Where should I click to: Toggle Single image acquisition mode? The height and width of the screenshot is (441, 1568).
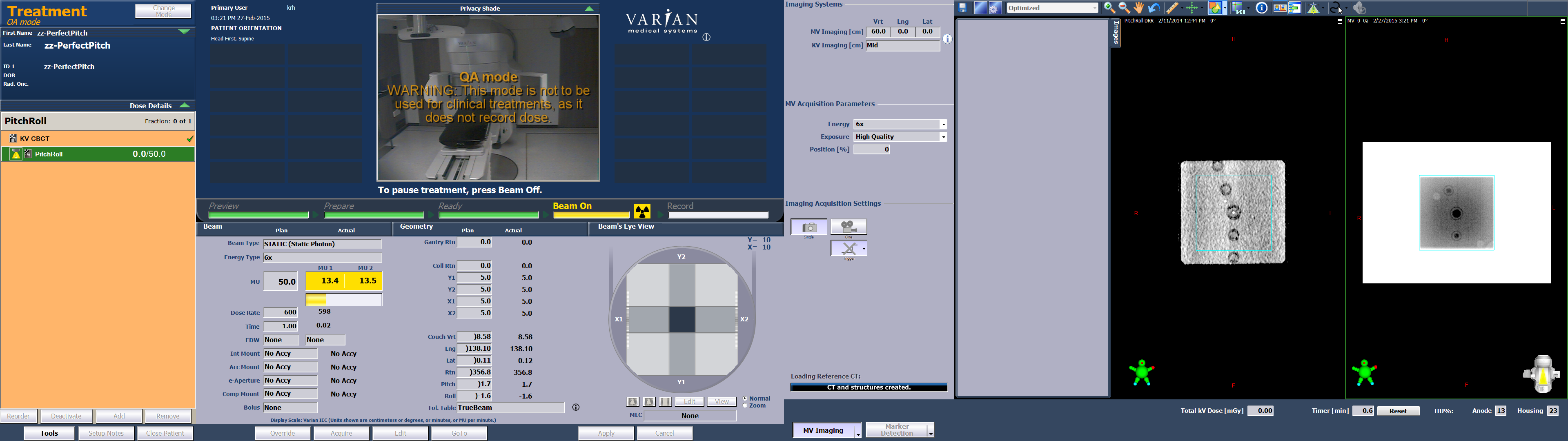click(x=810, y=226)
